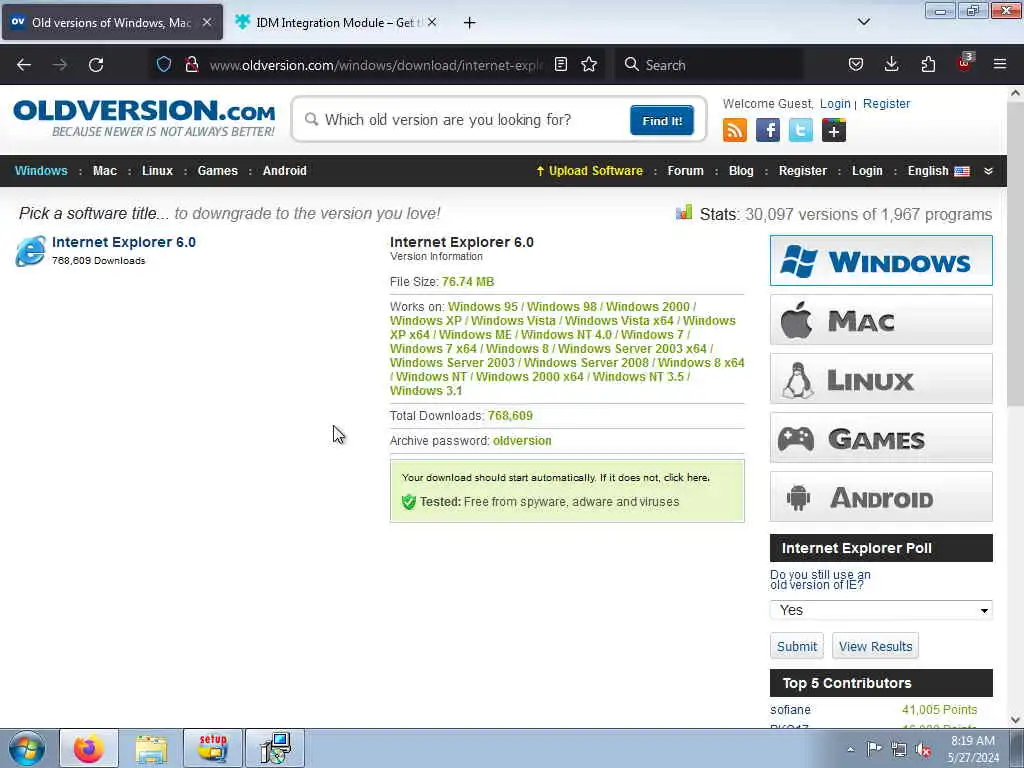This screenshot has width=1024, height=768.
Task: Open the list all tabs chevron
Action: coord(863,22)
